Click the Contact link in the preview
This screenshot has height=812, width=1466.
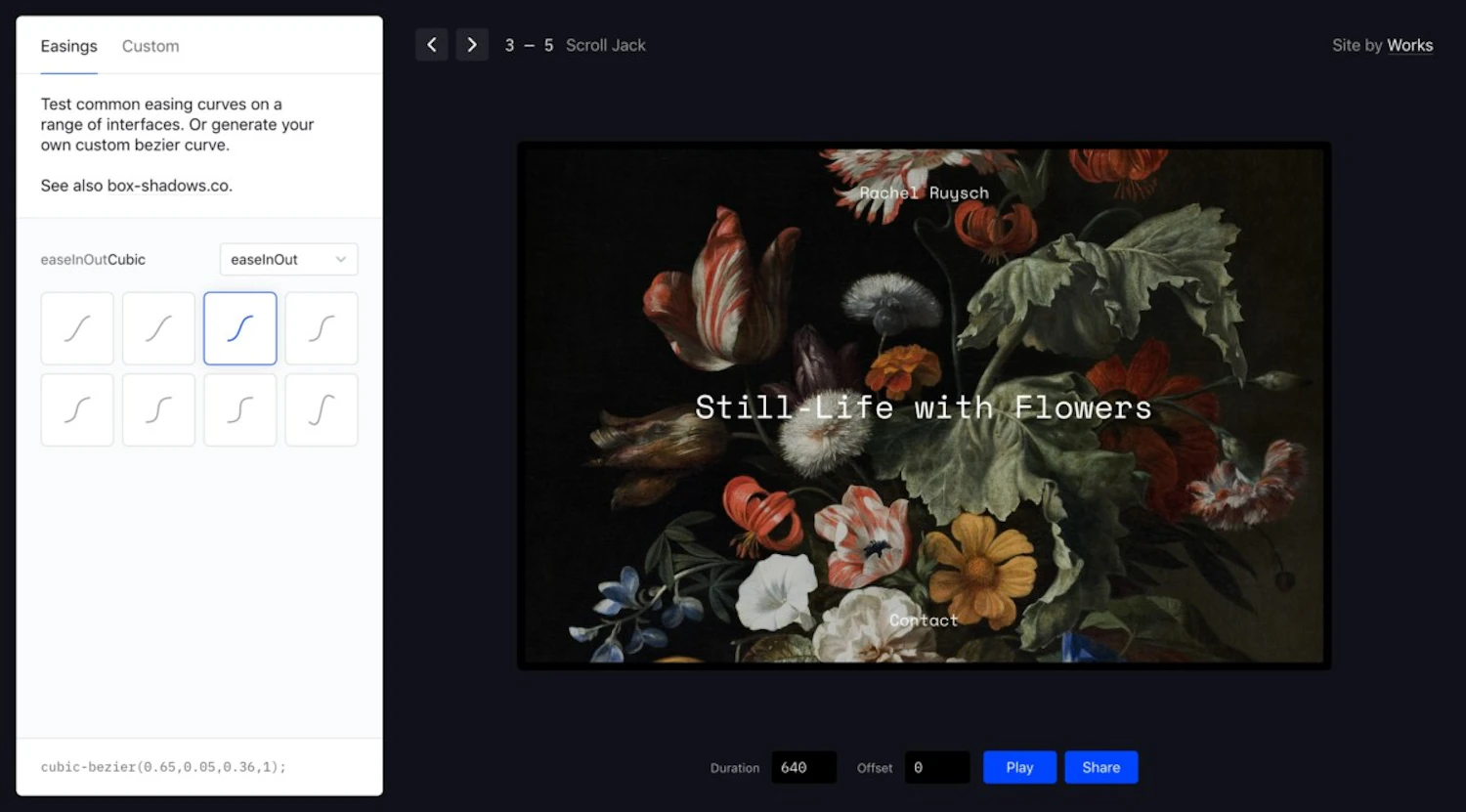[924, 620]
